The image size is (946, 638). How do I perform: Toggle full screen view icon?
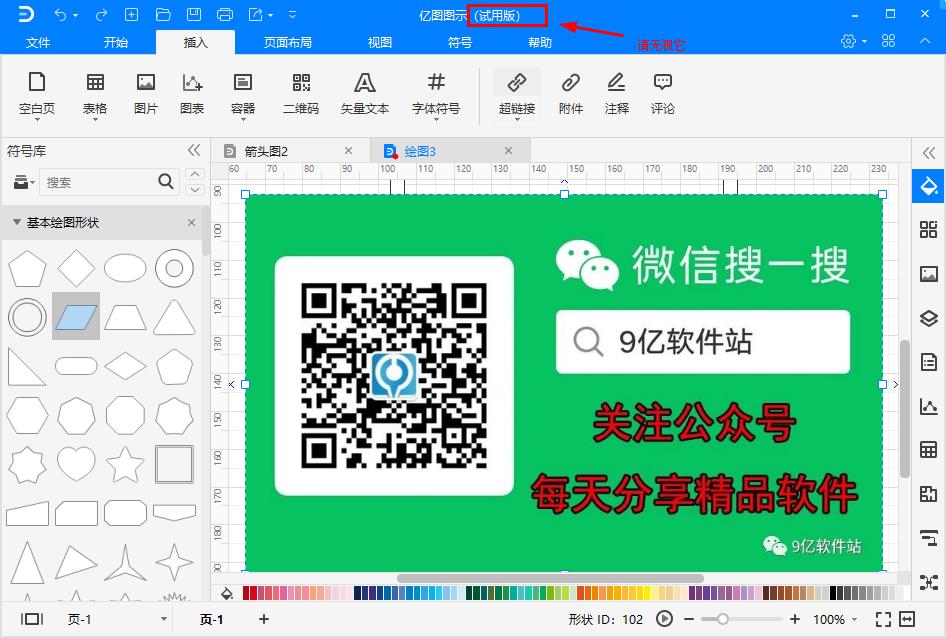[x=883, y=619]
